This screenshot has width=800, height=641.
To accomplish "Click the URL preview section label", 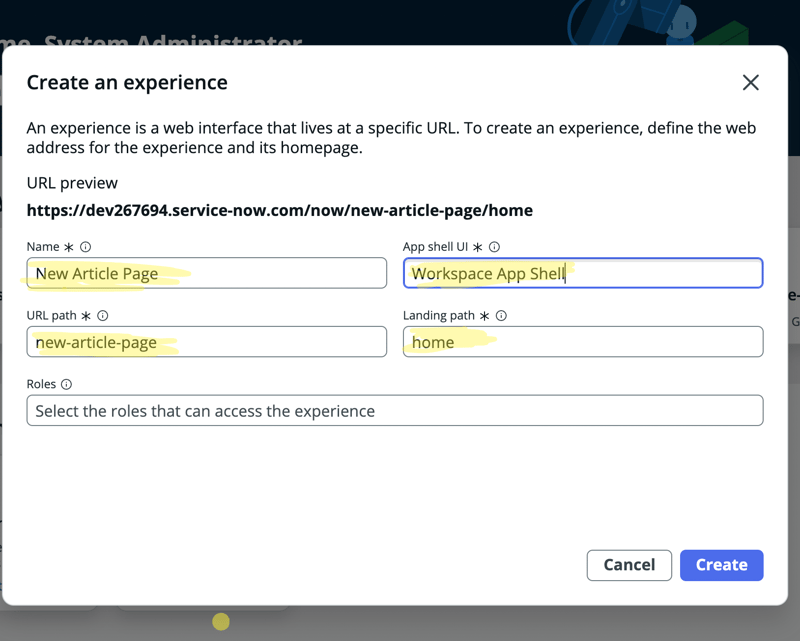I will click(x=72, y=183).
